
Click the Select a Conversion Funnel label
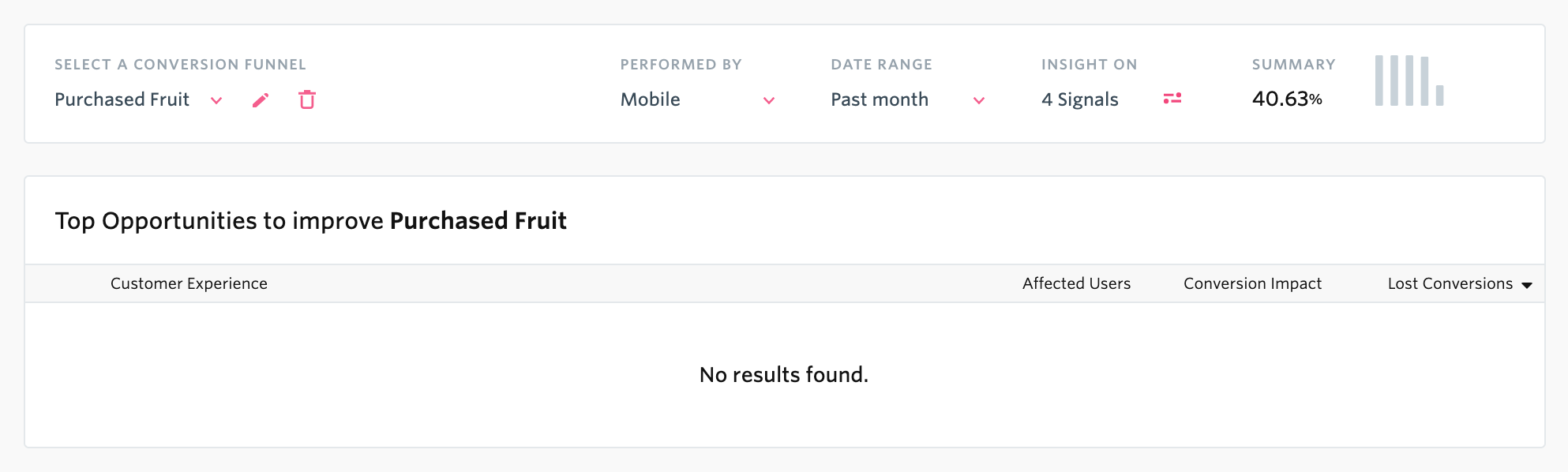(180, 65)
